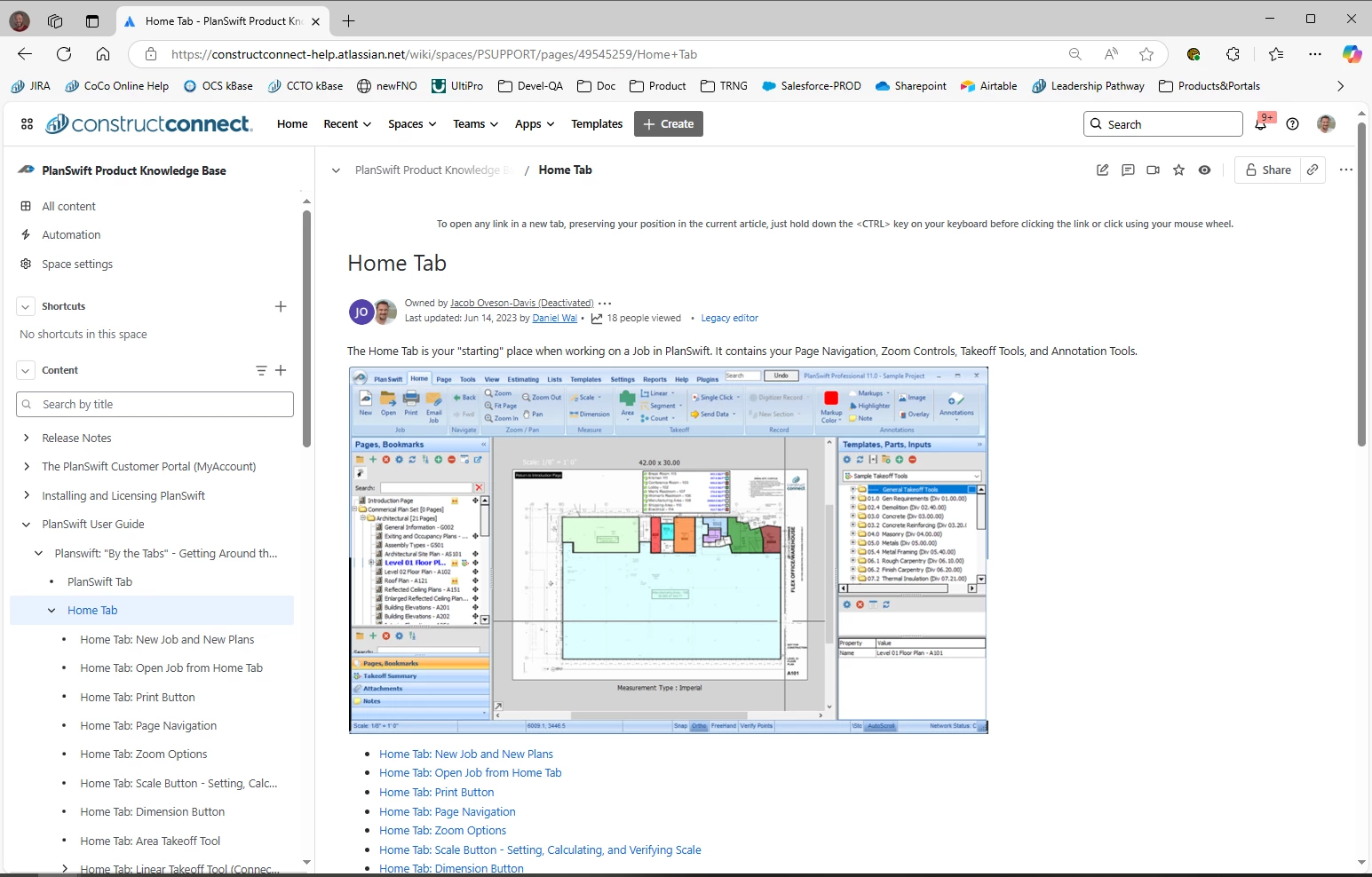Viewport: 1372px width, 877px height.
Task: Toggle the breadcrumb collapse chevron
Action: click(336, 170)
